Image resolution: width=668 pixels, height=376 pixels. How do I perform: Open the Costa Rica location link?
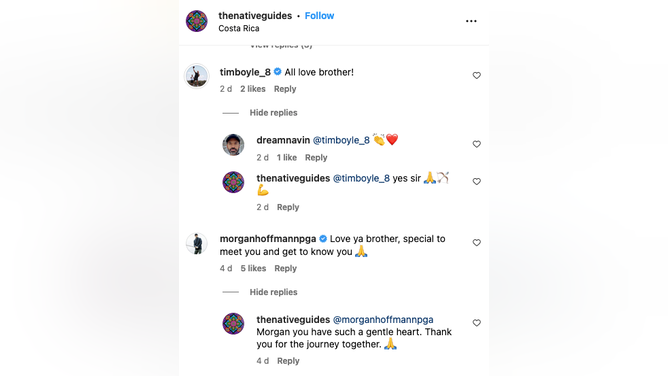point(239,29)
